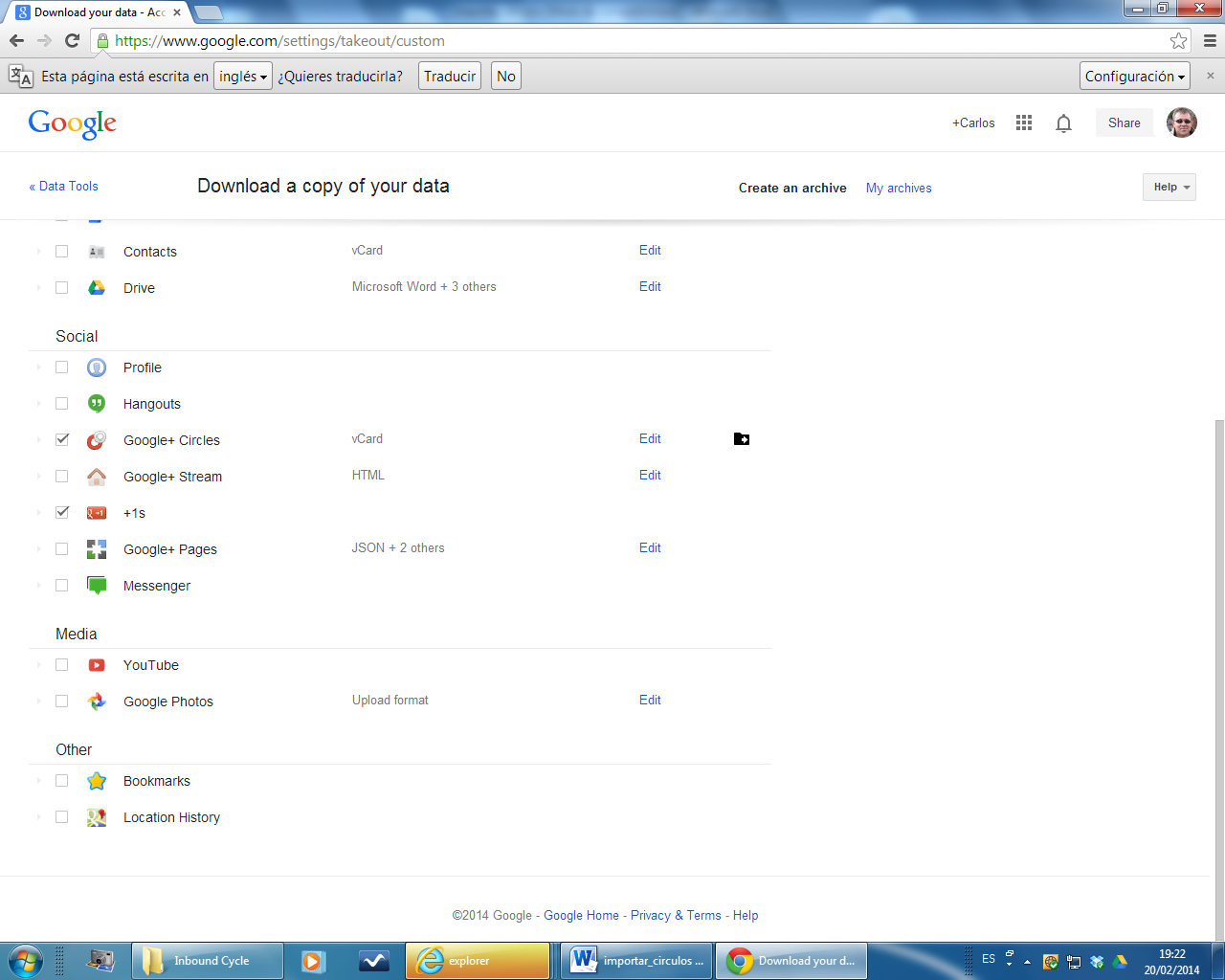Edit the Google+ Stream HTML format

click(x=650, y=476)
